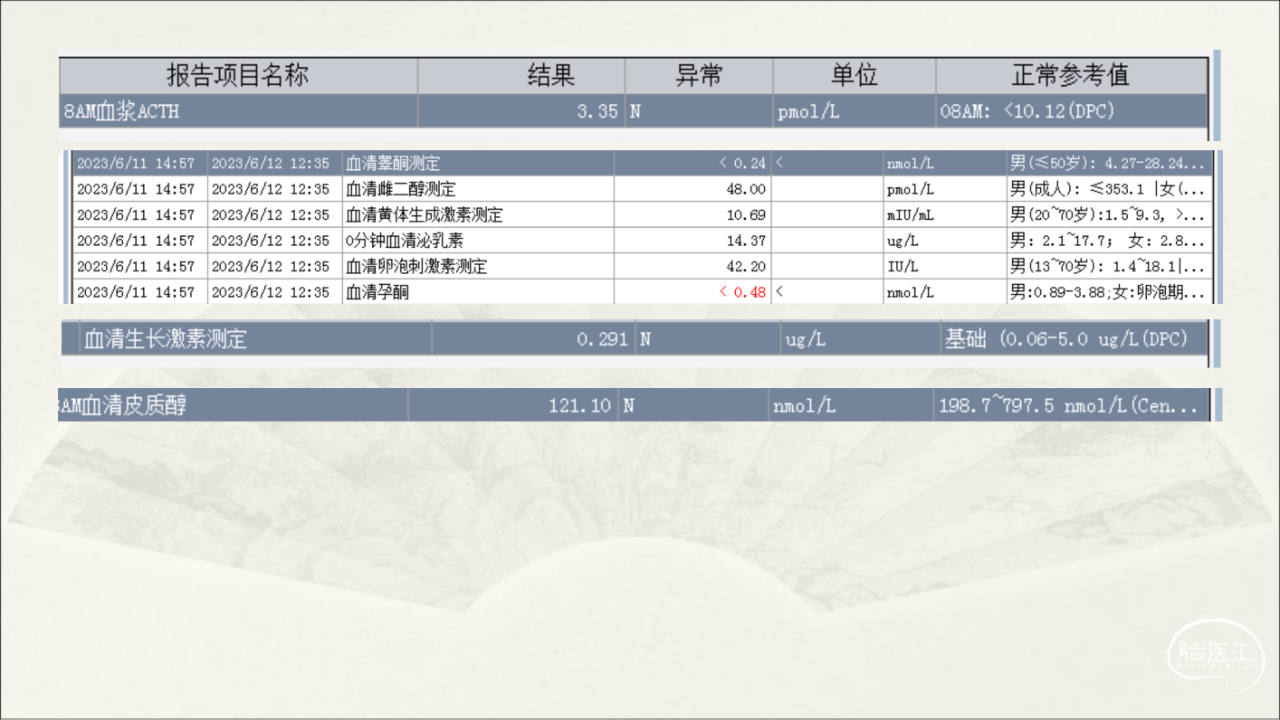Click ug/L unit in the 血清生长激素测定 row
Screen dimensions: 1280x720
(x=806, y=340)
